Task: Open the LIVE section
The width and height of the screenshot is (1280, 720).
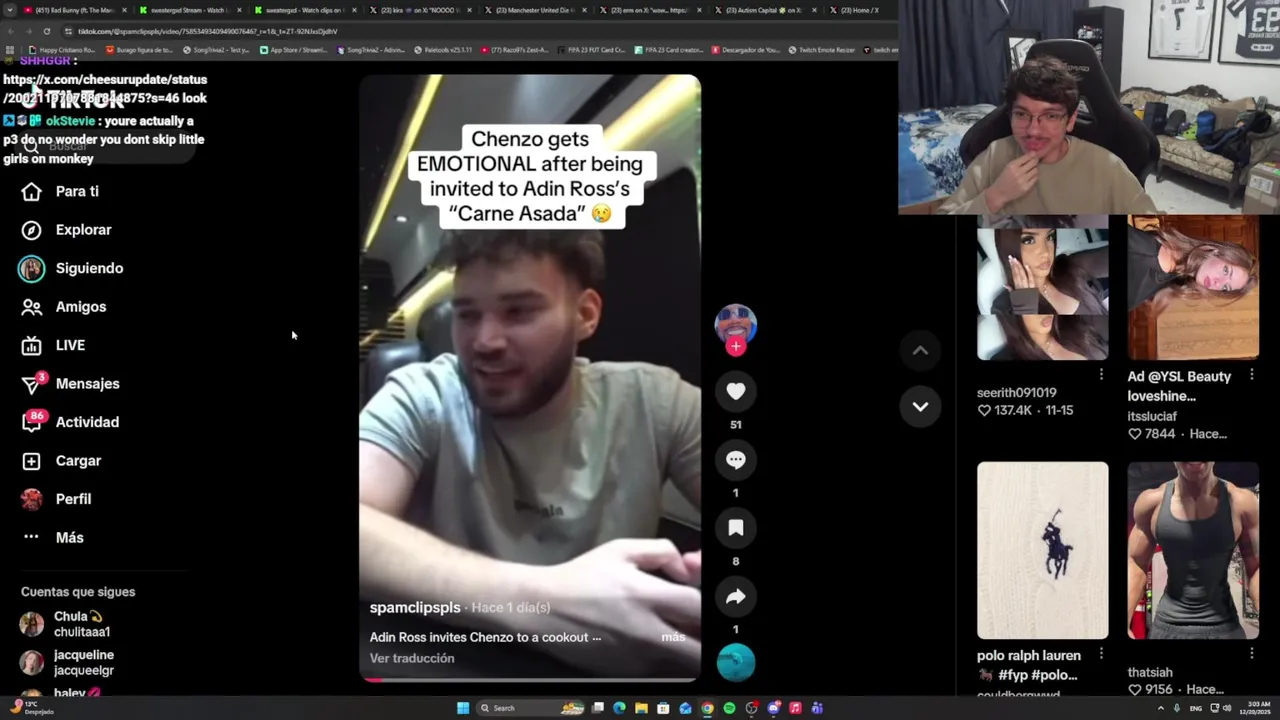Action: tap(54, 345)
